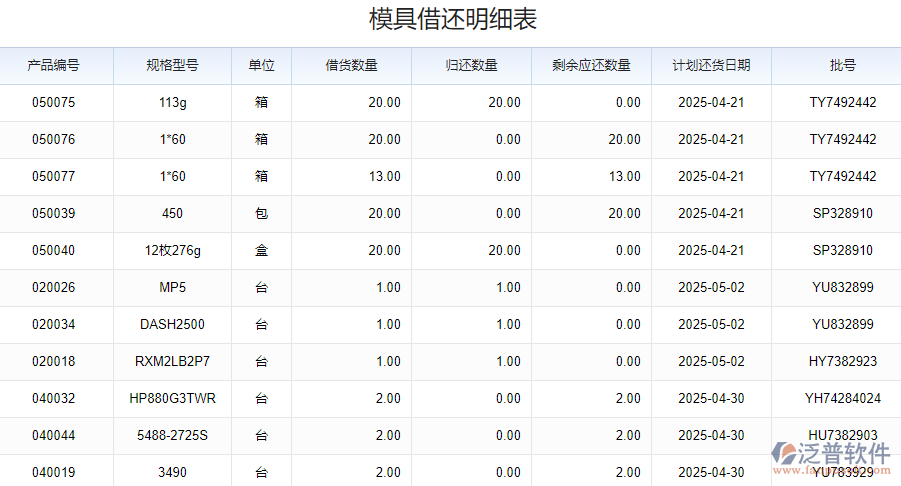Select the 计划还货日期 column header

tap(711, 66)
